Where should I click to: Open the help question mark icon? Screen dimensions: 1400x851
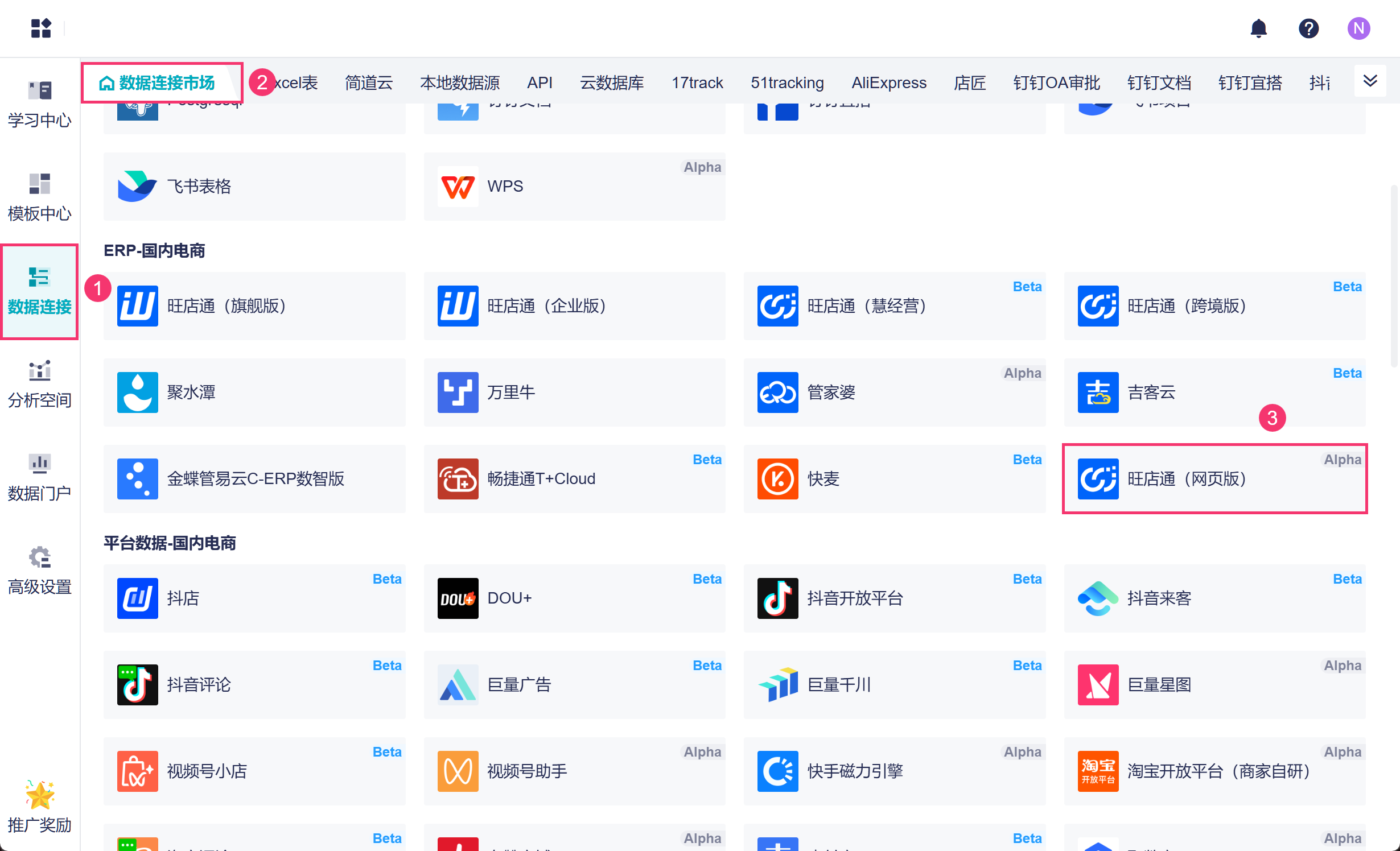tap(1308, 28)
